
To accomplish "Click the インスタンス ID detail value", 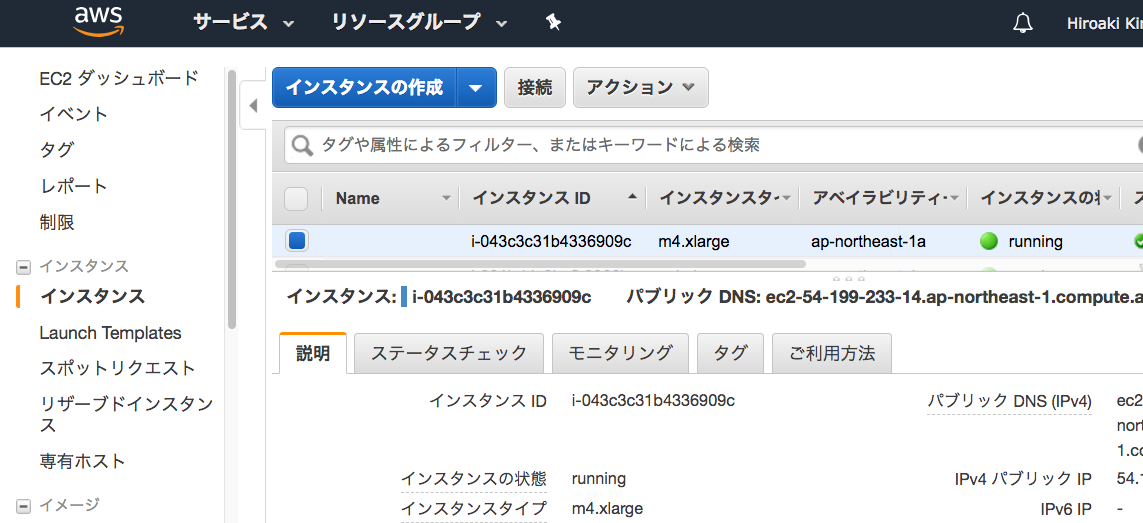I will pos(652,400).
